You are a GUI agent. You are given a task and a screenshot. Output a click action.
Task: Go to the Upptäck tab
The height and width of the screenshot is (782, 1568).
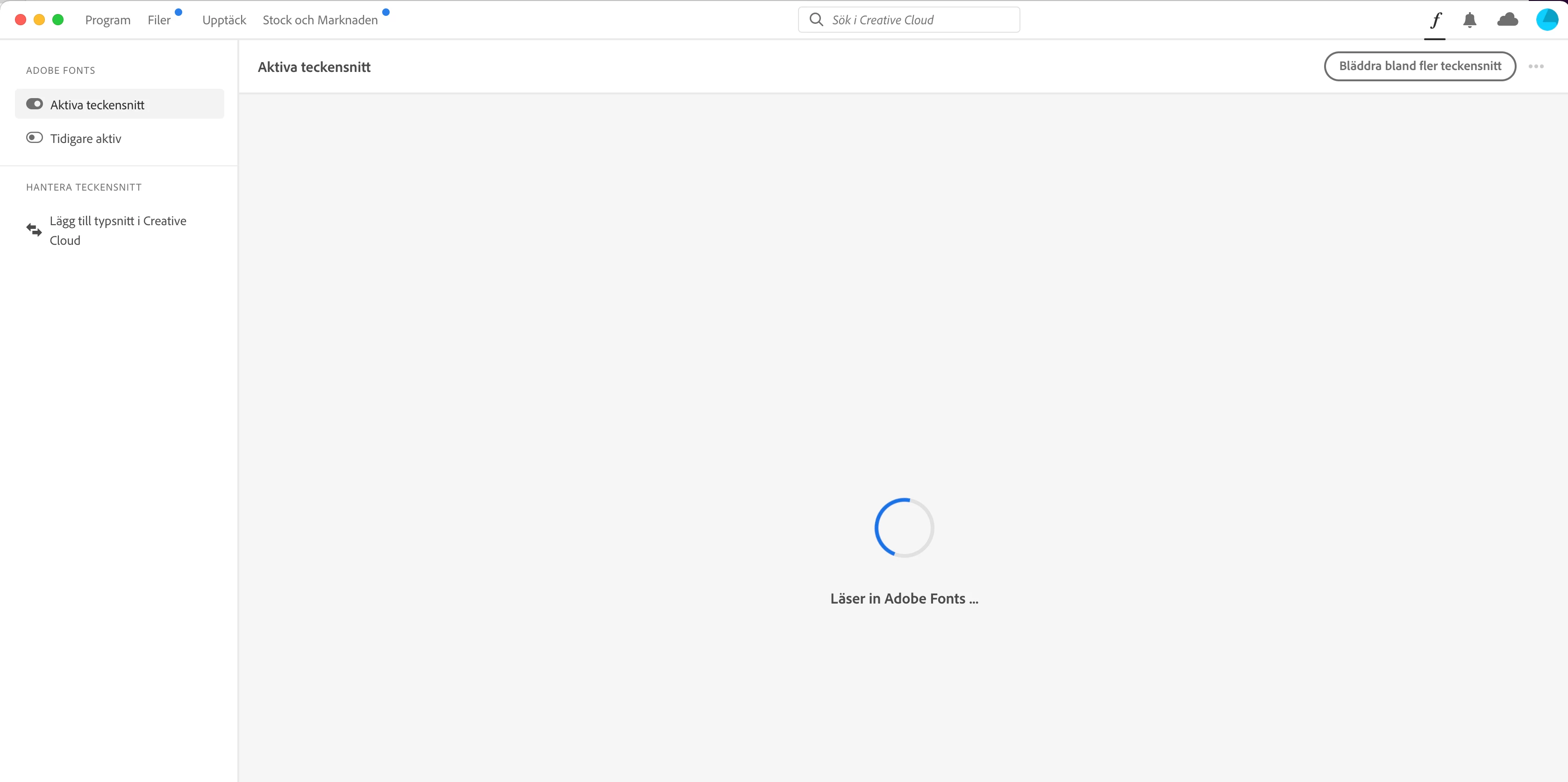[224, 20]
